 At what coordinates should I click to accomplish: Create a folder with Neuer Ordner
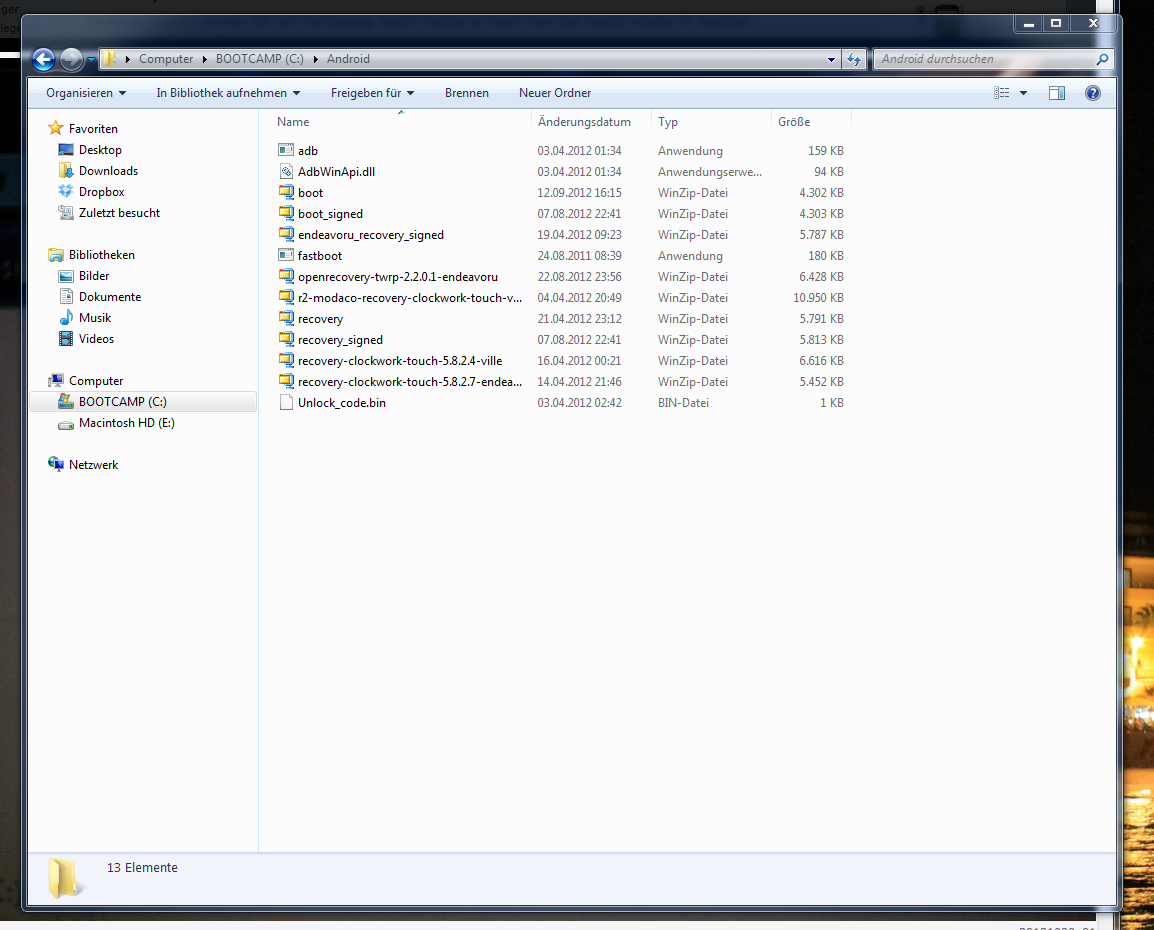click(x=555, y=93)
